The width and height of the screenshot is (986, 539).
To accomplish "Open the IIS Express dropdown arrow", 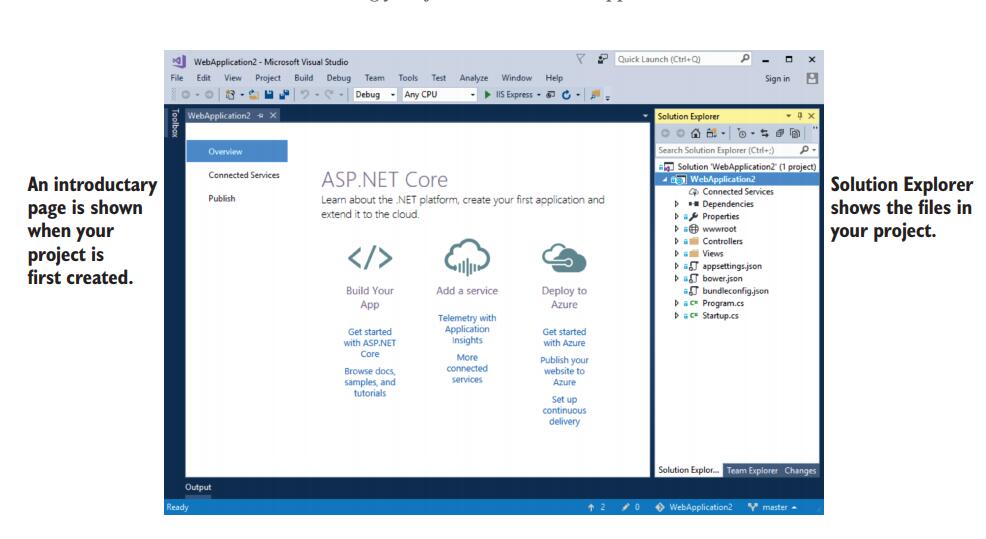I will point(539,95).
